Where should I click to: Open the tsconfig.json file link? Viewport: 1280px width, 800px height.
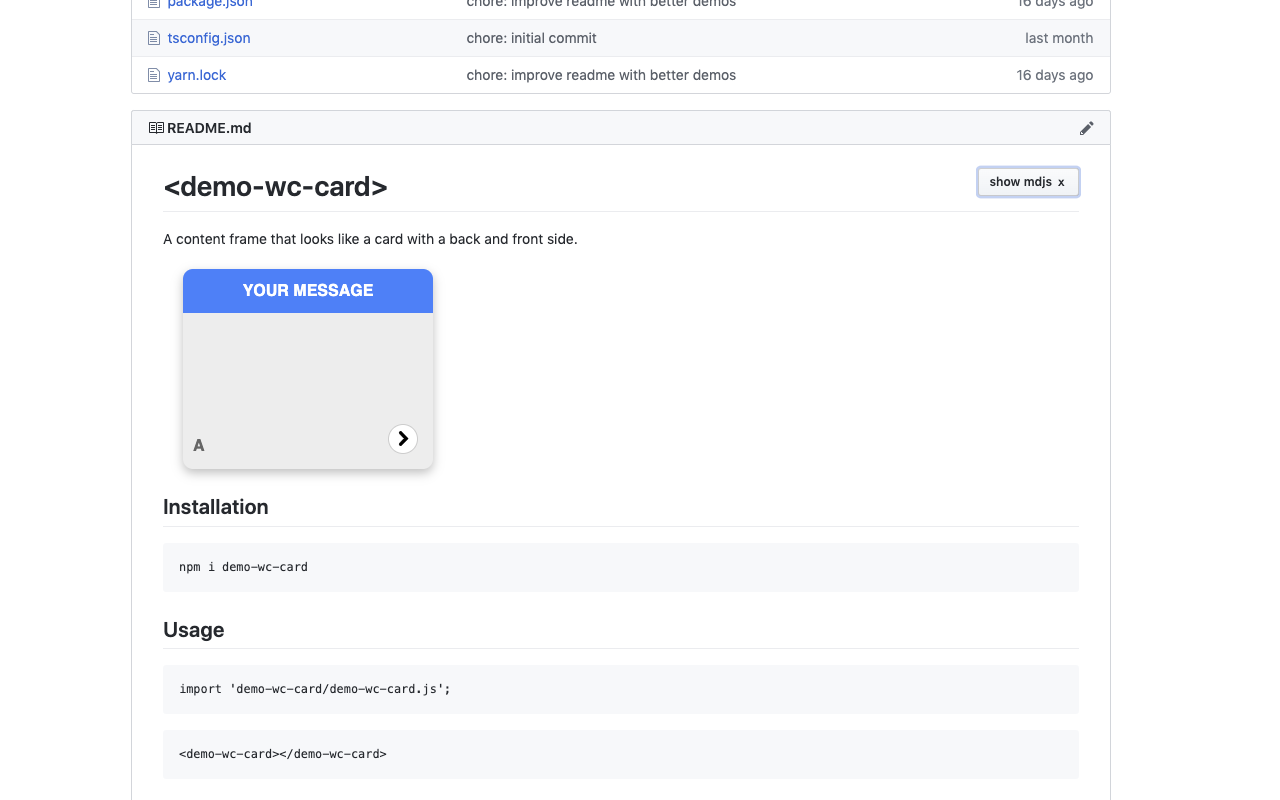209,38
